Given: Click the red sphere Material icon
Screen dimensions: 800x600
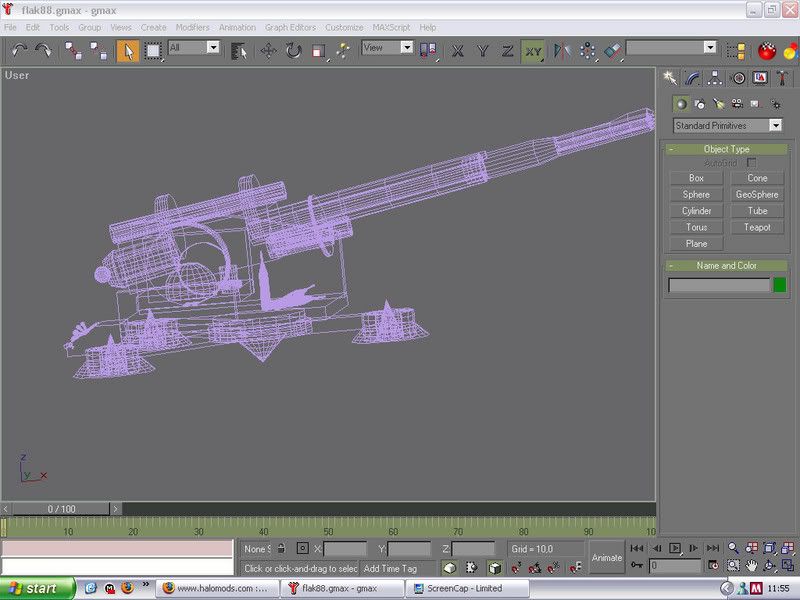Looking at the screenshot, I should 766,51.
